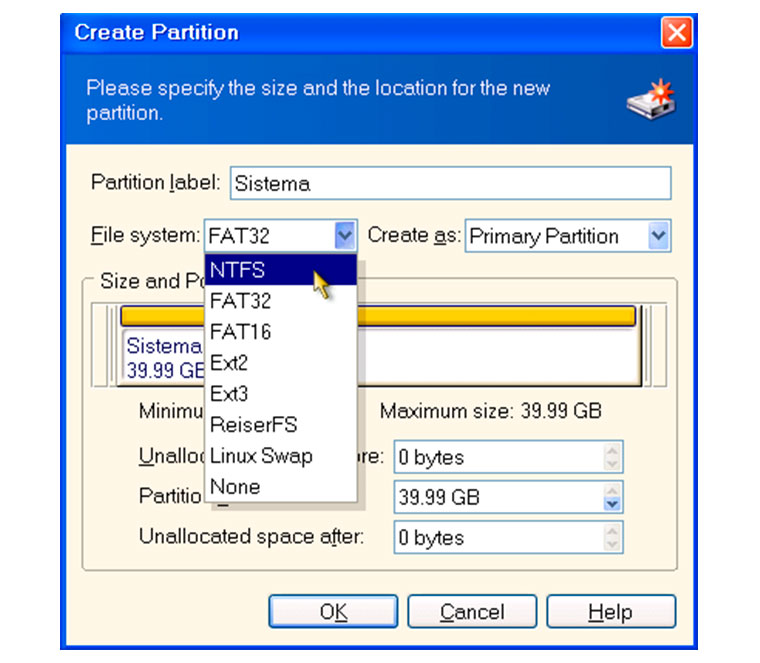Close the Create Partition dialog
Viewport: 760px width, 663px height.
[x=677, y=32]
